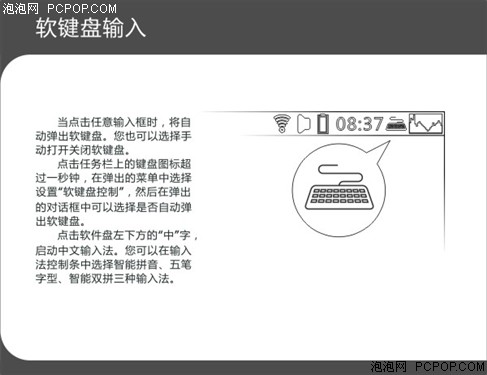Open the performance graph icon in taskbar
487x375 pixels.
pyautogui.click(x=426, y=123)
